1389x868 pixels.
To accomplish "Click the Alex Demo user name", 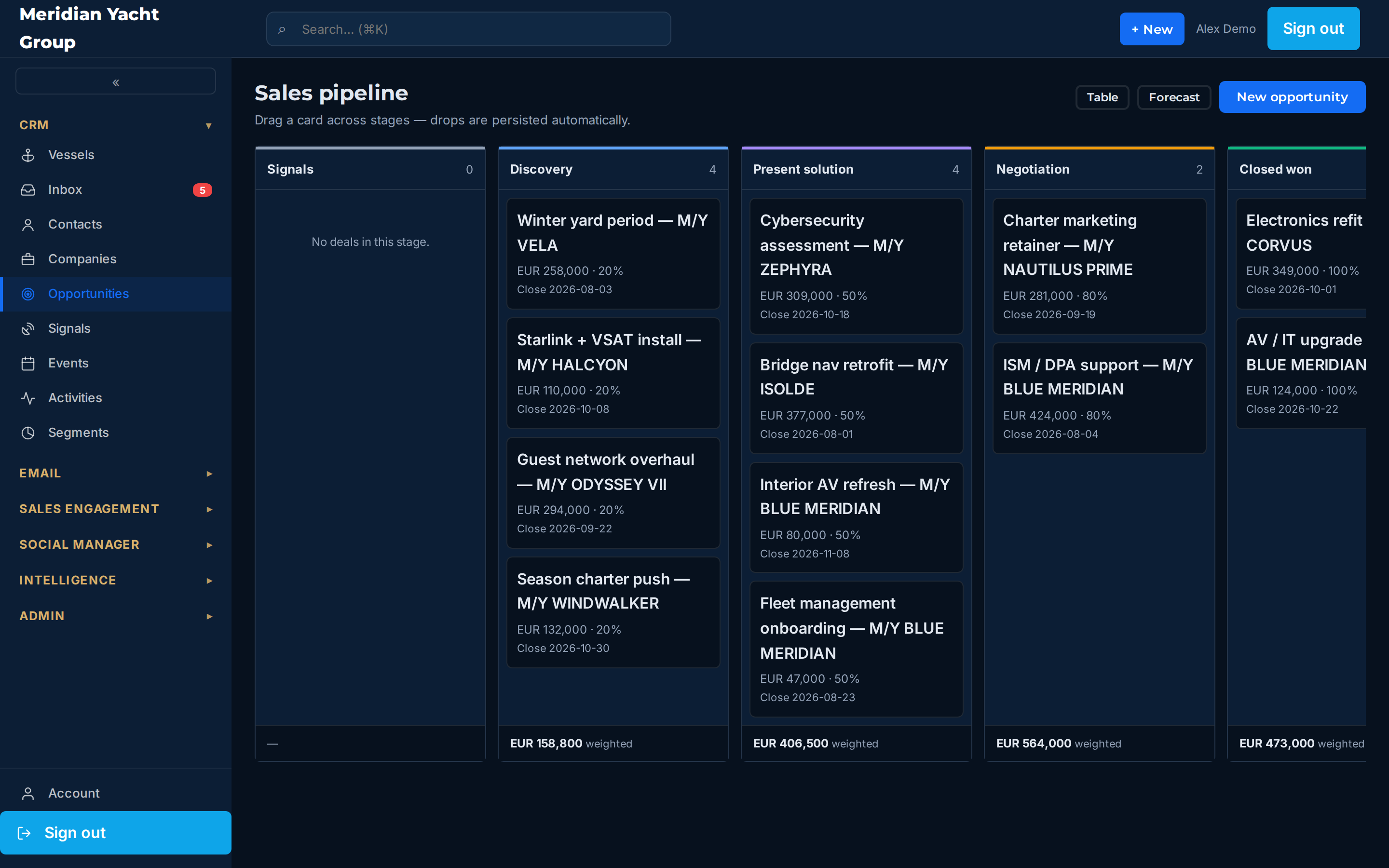I will (1226, 29).
